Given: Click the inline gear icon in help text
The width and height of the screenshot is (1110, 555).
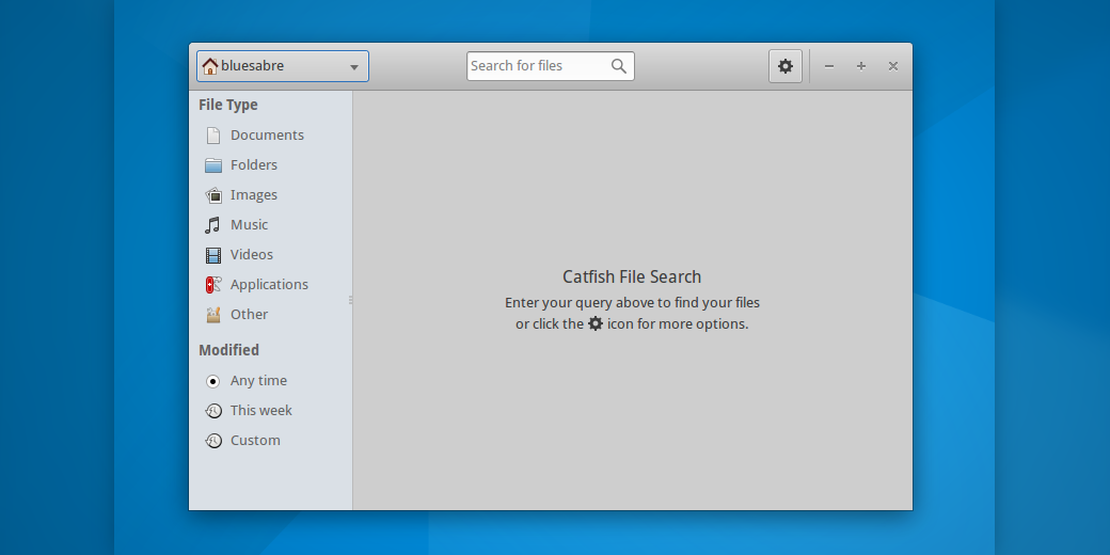Looking at the screenshot, I should [x=595, y=324].
